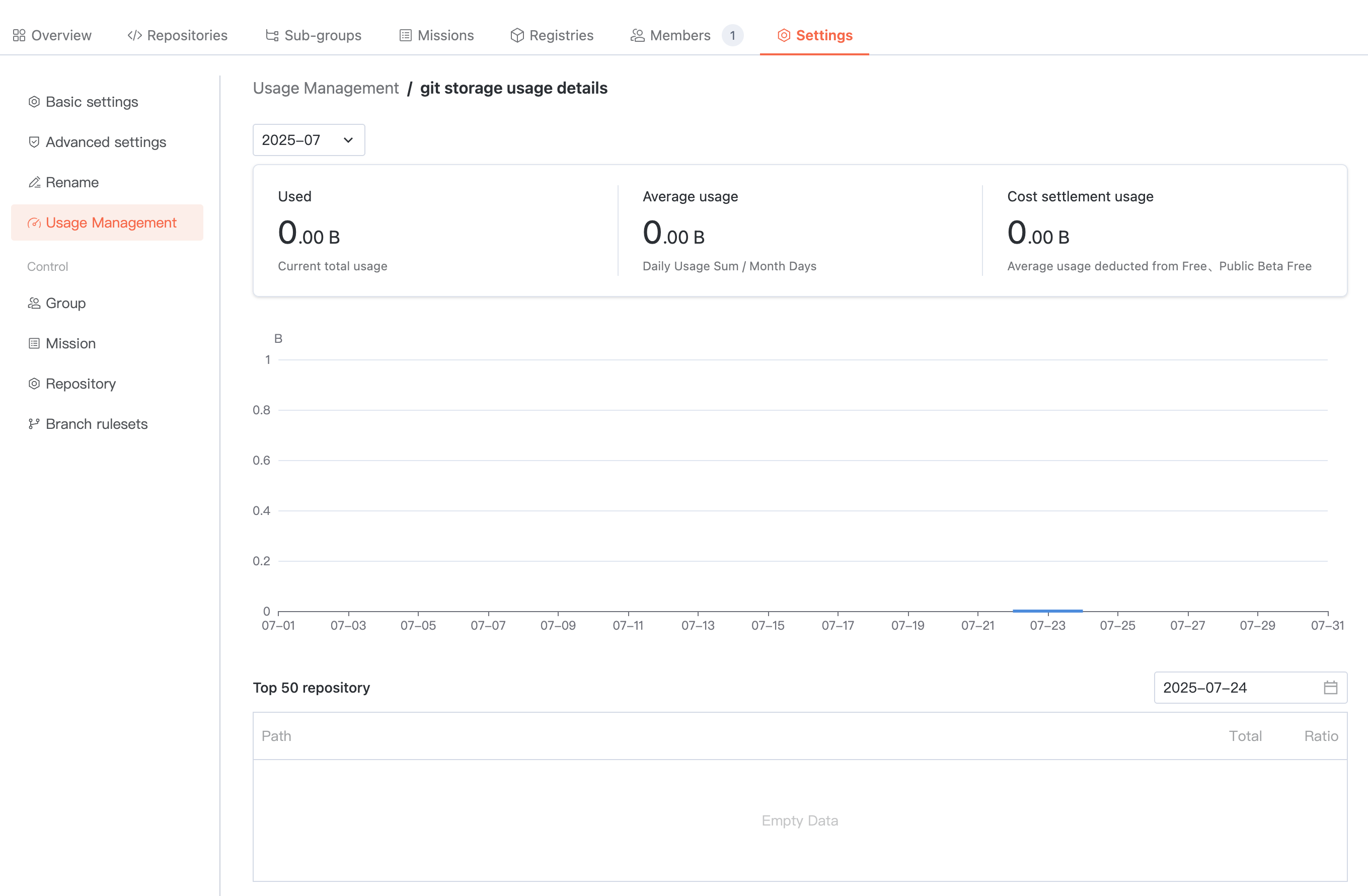Click the Sub-groups folder tree icon
This screenshot has width=1368, height=896.
(x=272, y=35)
